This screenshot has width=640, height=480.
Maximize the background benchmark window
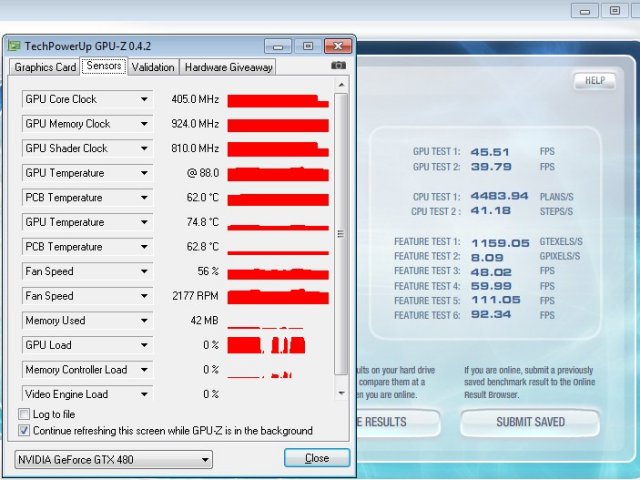pos(615,11)
